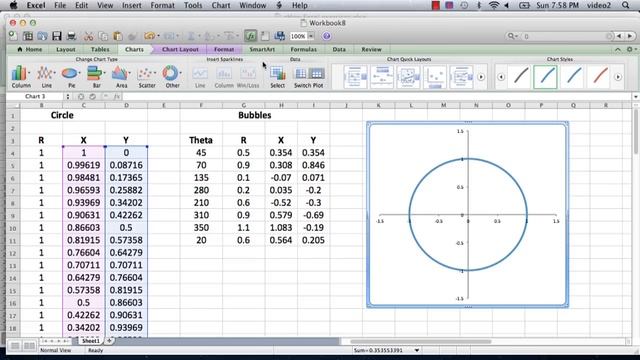The height and width of the screenshot is (360, 640).
Task: Click the Select data icon
Action: point(278,76)
